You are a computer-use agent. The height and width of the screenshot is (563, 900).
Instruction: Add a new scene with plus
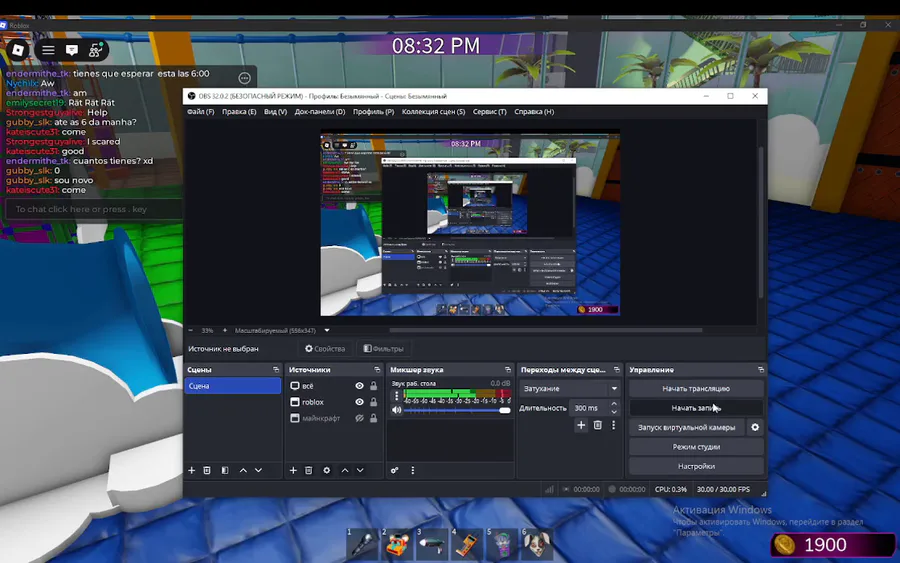[x=192, y=470]
